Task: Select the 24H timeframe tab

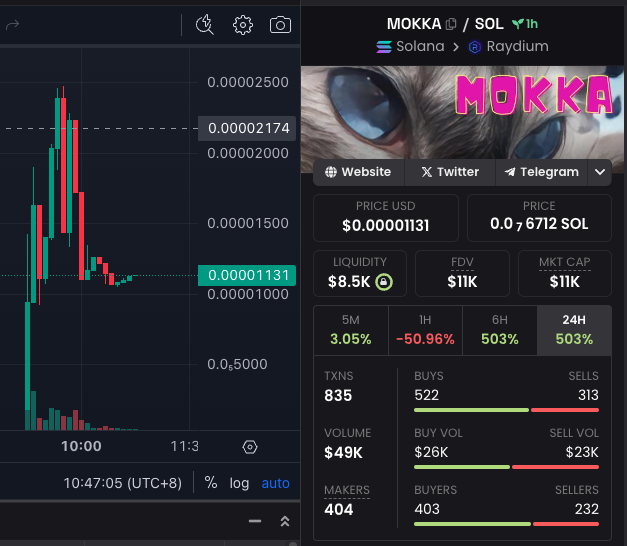Action: (x=574, y=330)
